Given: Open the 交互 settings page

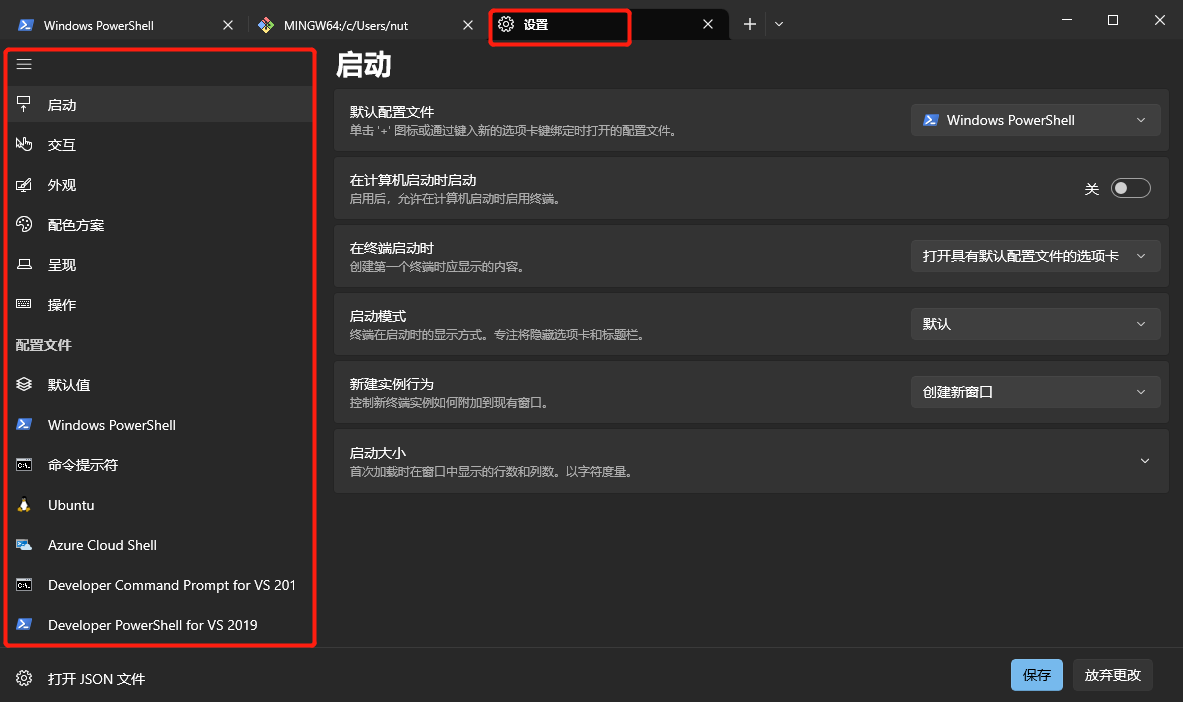Looking at the screenshot, I should (x=160, y=144).
